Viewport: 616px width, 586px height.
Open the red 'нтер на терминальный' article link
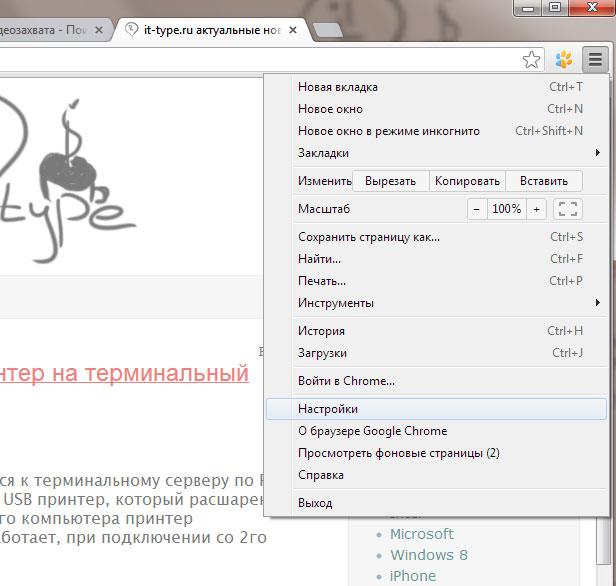pos(124,373)
